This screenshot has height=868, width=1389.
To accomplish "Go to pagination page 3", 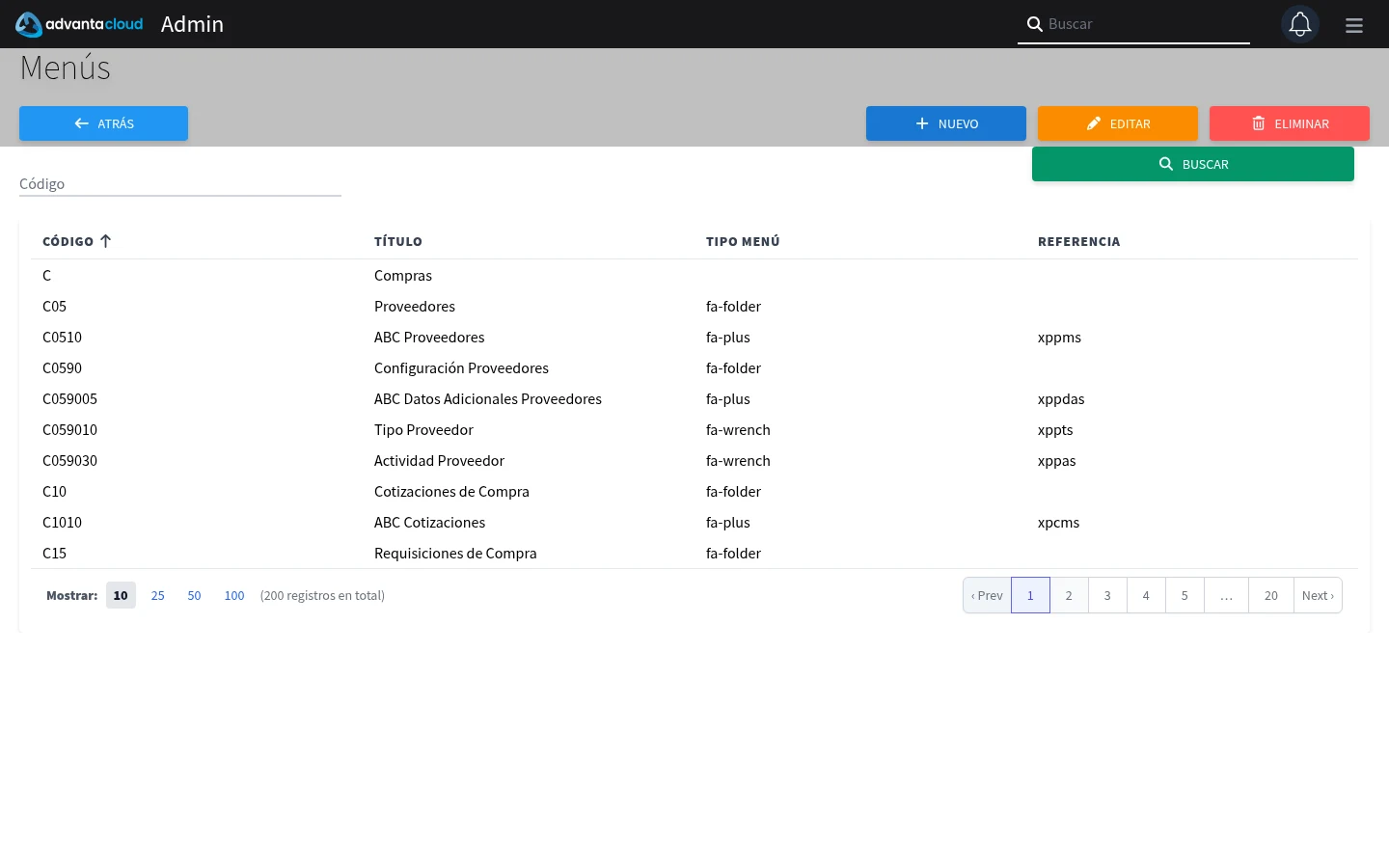I will 1107,595.
